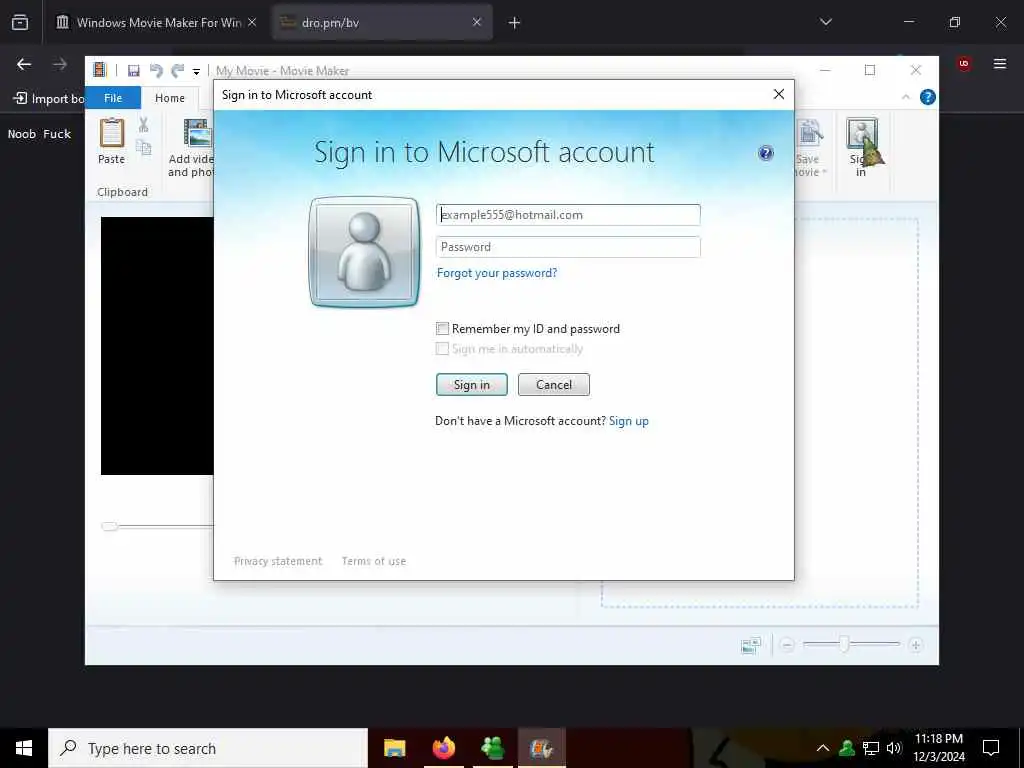Close the dro.pm/bv browser tab

click(x=477, y=22)
